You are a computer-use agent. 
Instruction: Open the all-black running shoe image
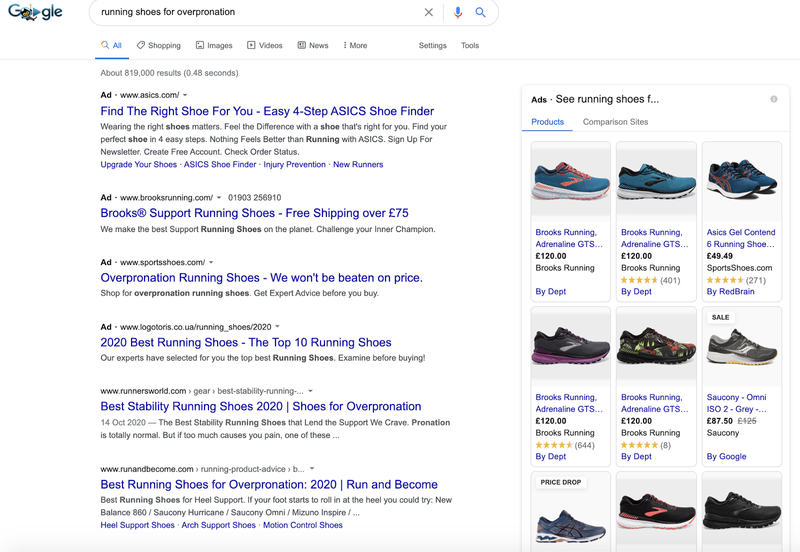point(742,512)
